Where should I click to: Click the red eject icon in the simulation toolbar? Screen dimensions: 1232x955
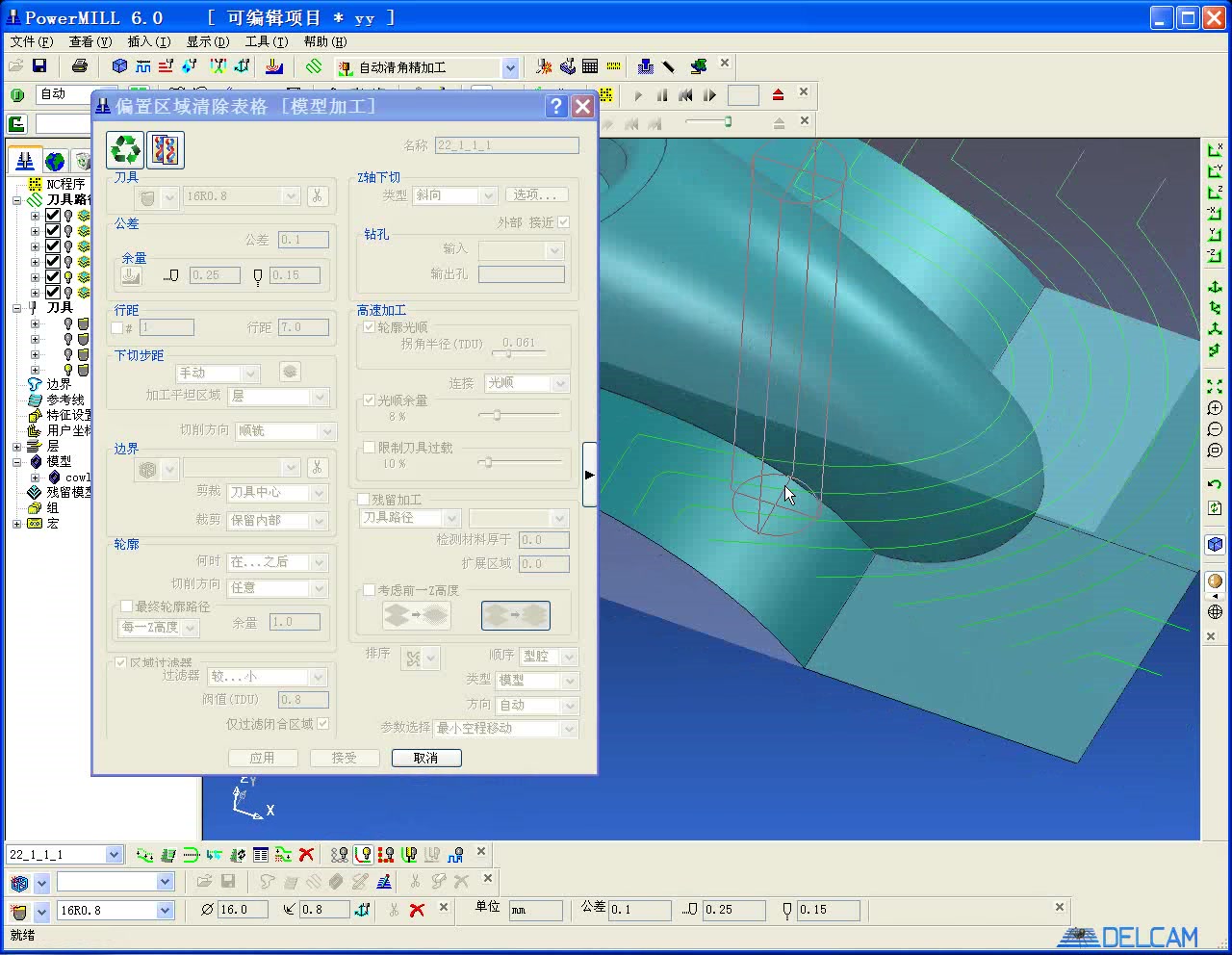778,94
